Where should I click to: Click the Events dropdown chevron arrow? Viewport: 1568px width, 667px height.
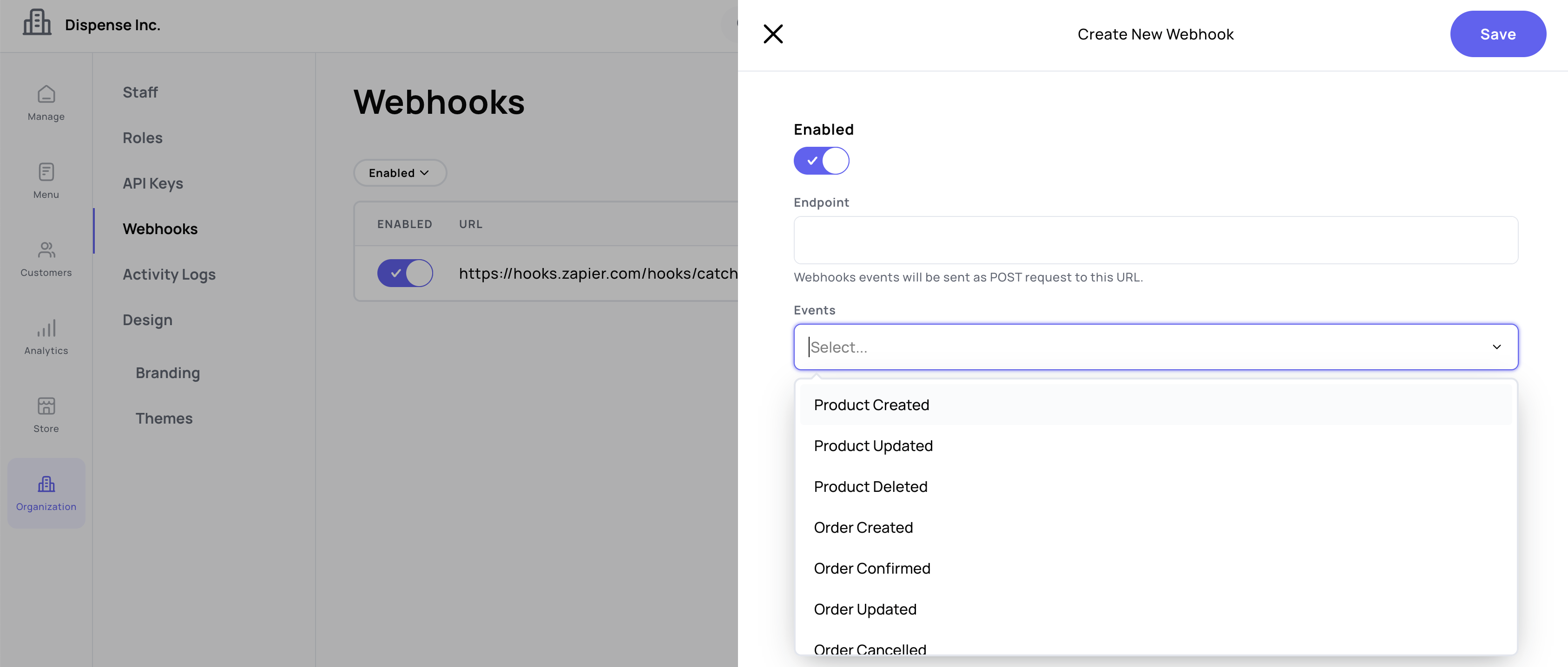pyautogui.click(x=1496, y=347)
